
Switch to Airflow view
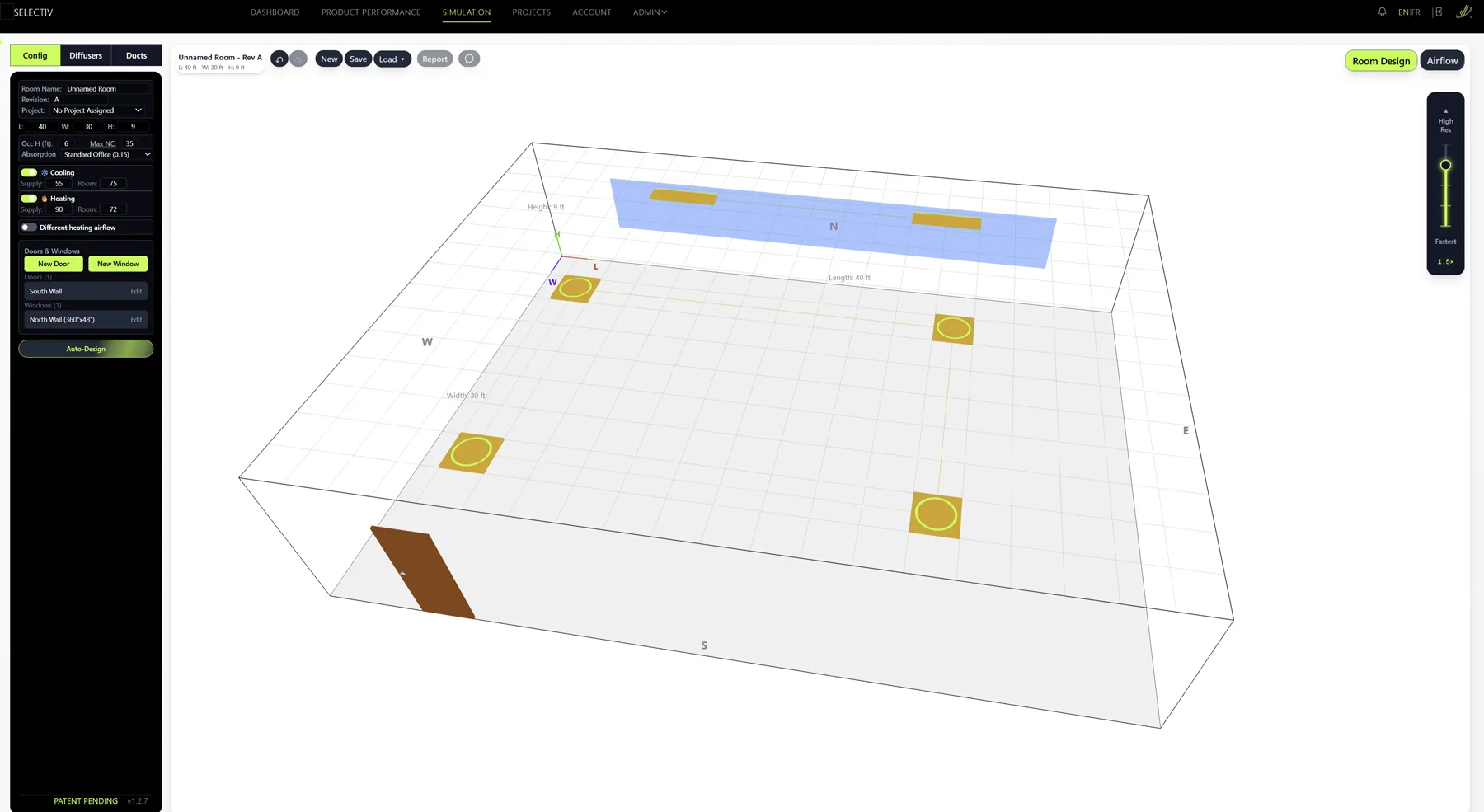point(1442,61)
